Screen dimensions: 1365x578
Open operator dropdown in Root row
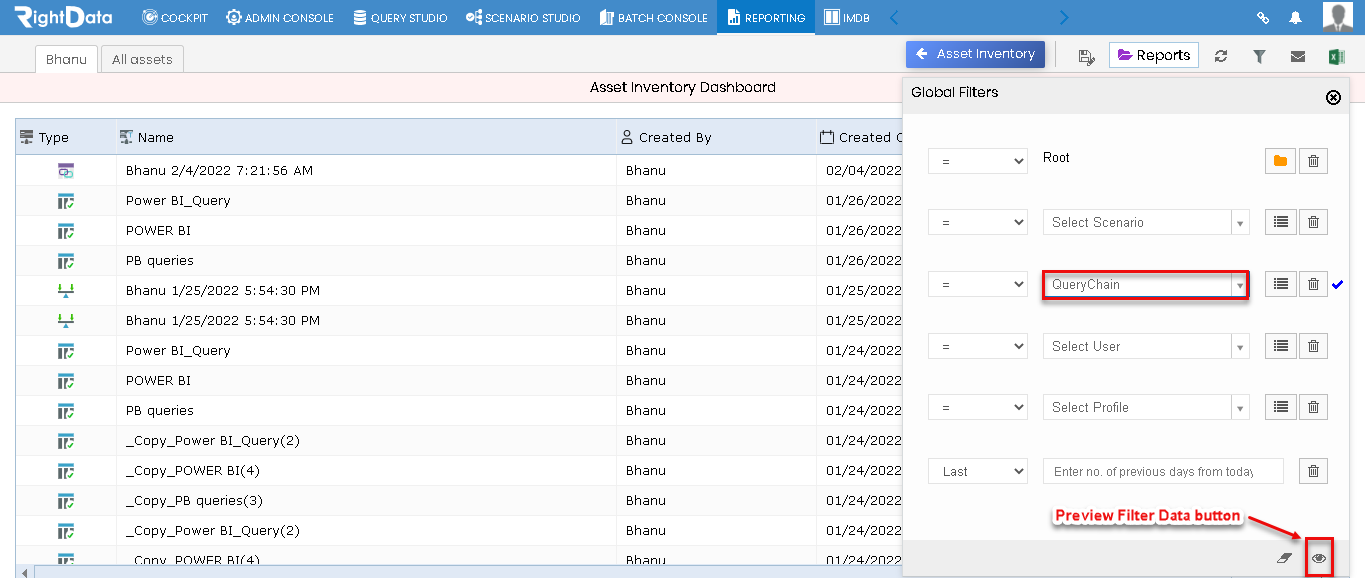click(978, 161)
